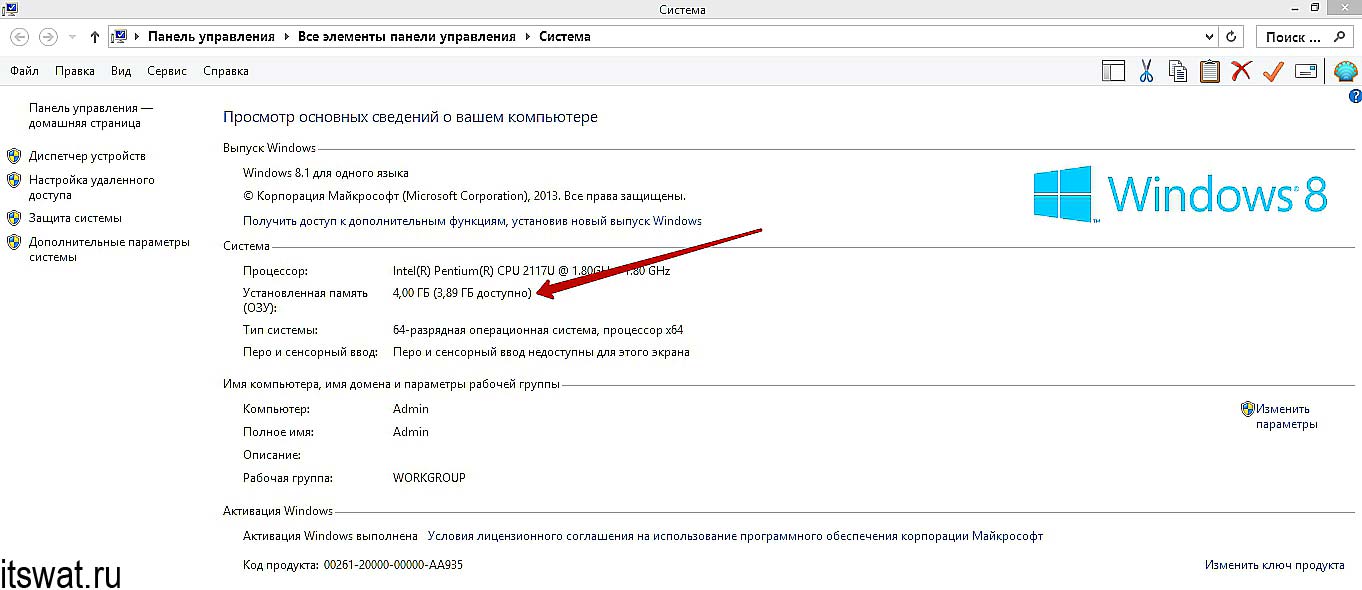Go up one level with Up arrow

(x=95, y=37)
